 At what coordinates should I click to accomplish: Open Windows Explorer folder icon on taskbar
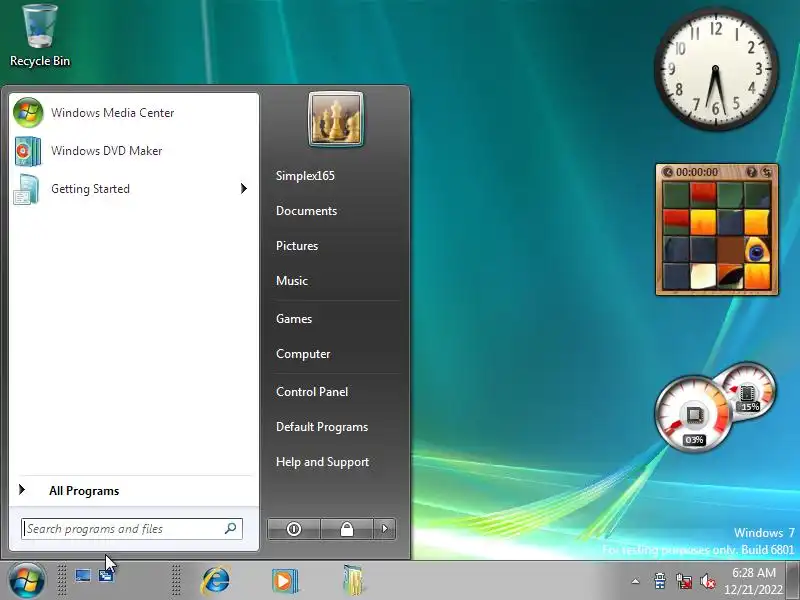click(x=353, y=581)
